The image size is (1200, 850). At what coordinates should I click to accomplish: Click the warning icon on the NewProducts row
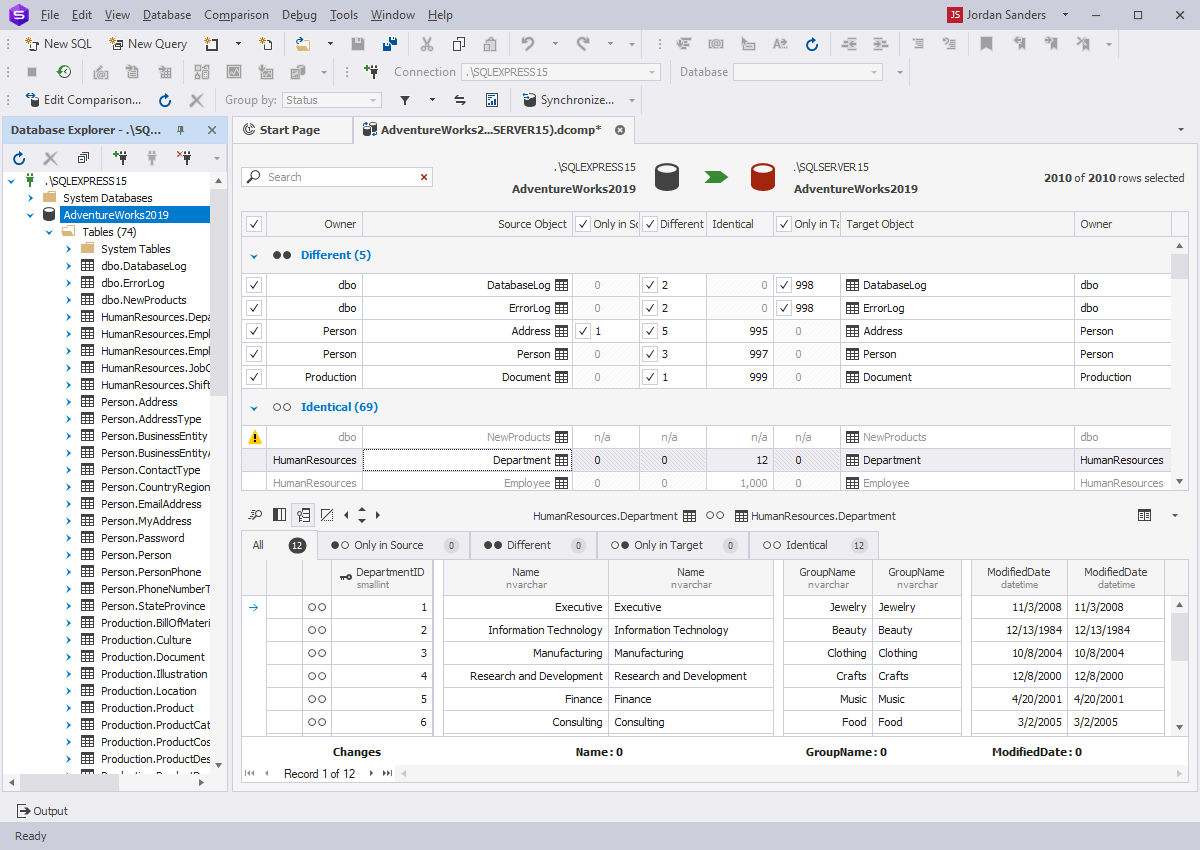(254, 437)
